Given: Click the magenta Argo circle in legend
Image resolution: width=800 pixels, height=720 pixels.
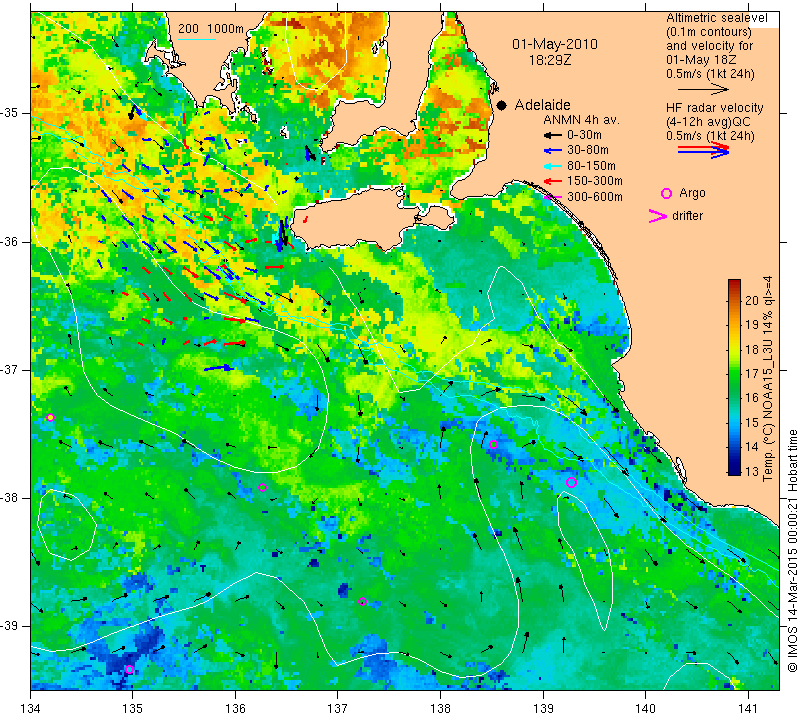Looking at the screenshot, I should click(x=666, y=193).
